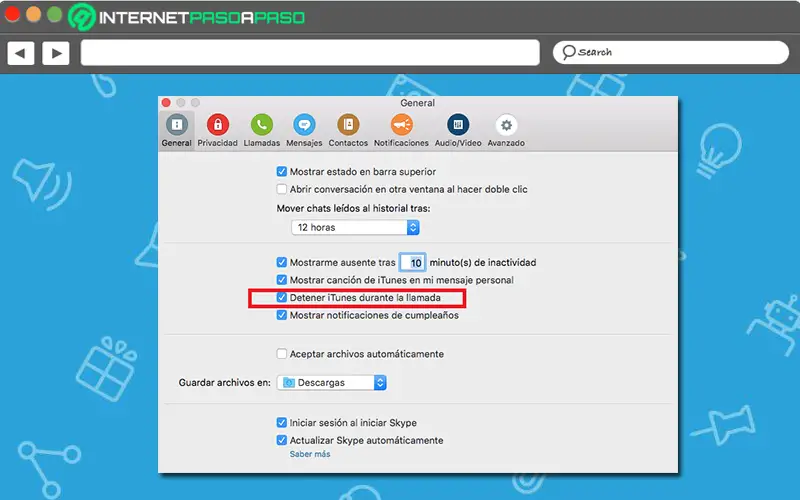Open the Avanzado gear icon
Viewport: 800px width, 500px height.
coord(506,125)
